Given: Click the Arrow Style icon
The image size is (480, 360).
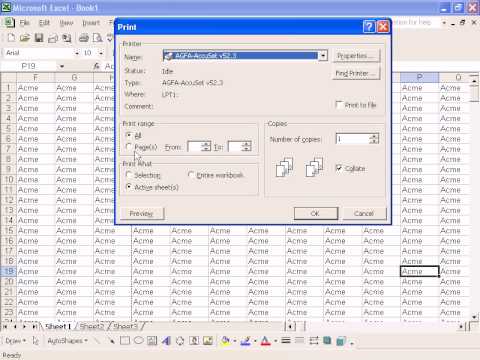Looking at the screenshot, I should click(x=314, y=341).
